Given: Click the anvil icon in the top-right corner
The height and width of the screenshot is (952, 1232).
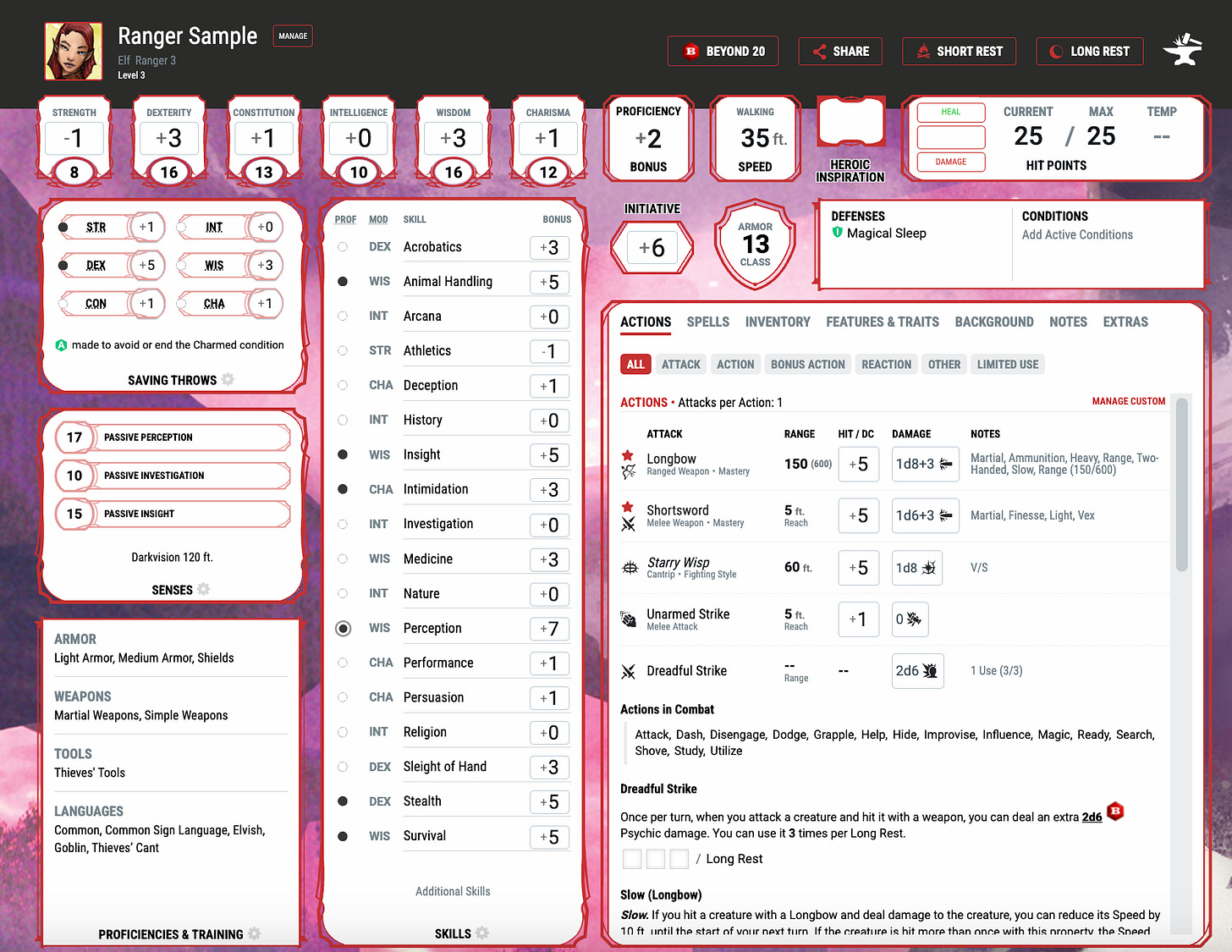Looking at the screenshot, I should pos(1182,49).
